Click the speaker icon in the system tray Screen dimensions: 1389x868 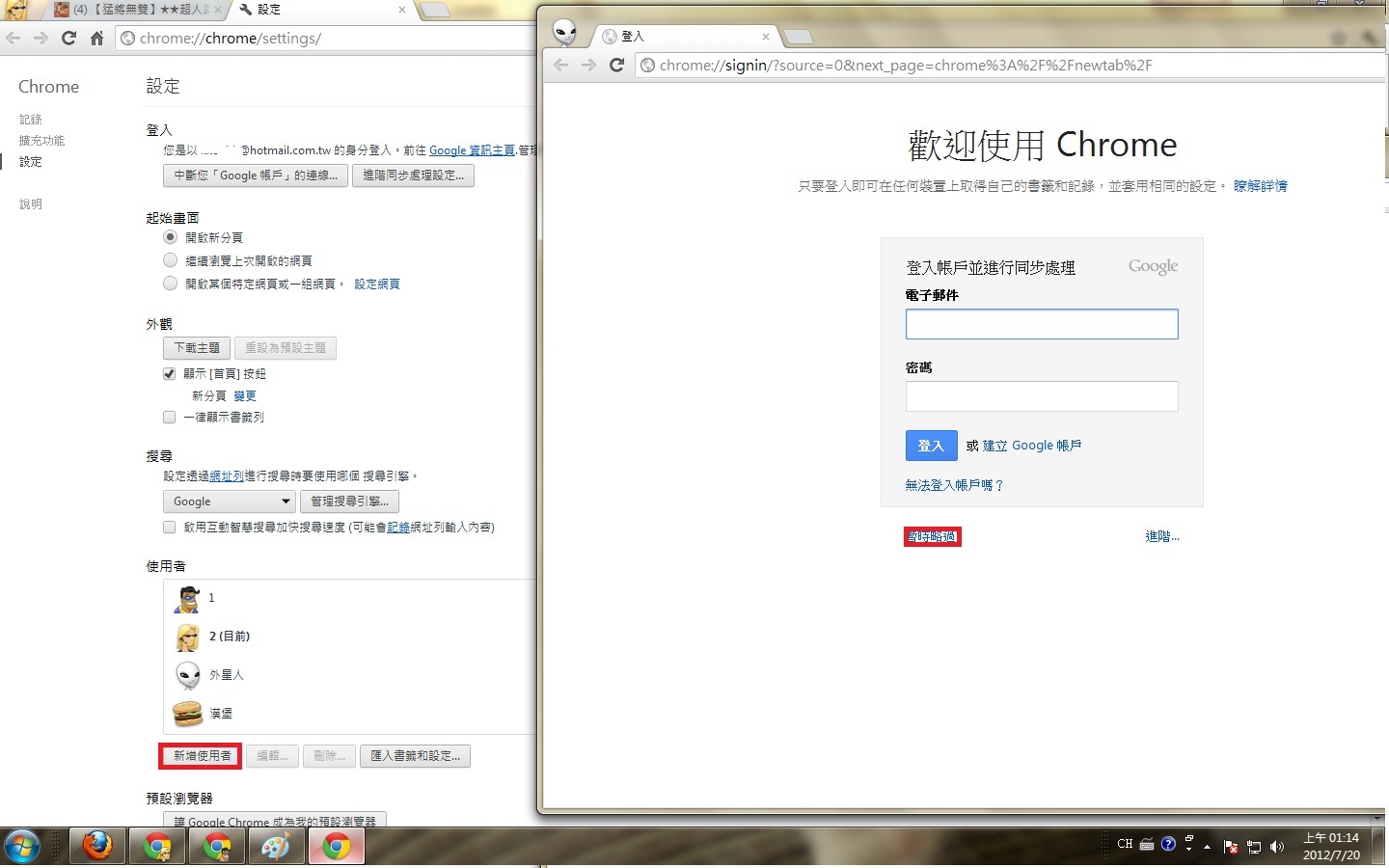[1276, 847]
